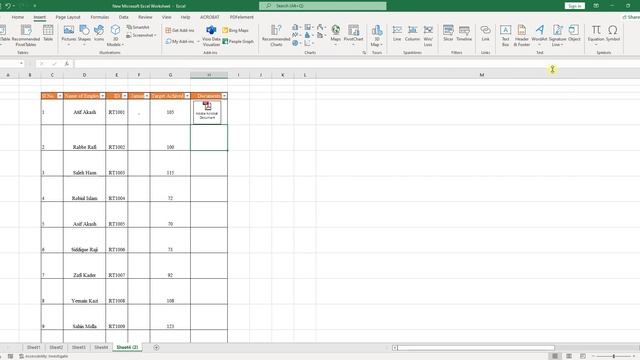Open the Screenshot dropdown
Screen dimensions: 640x360
[141, 36]
